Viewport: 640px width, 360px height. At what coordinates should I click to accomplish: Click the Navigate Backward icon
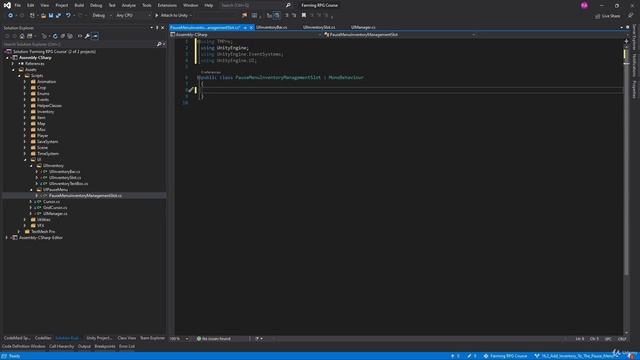pos(10,16)
